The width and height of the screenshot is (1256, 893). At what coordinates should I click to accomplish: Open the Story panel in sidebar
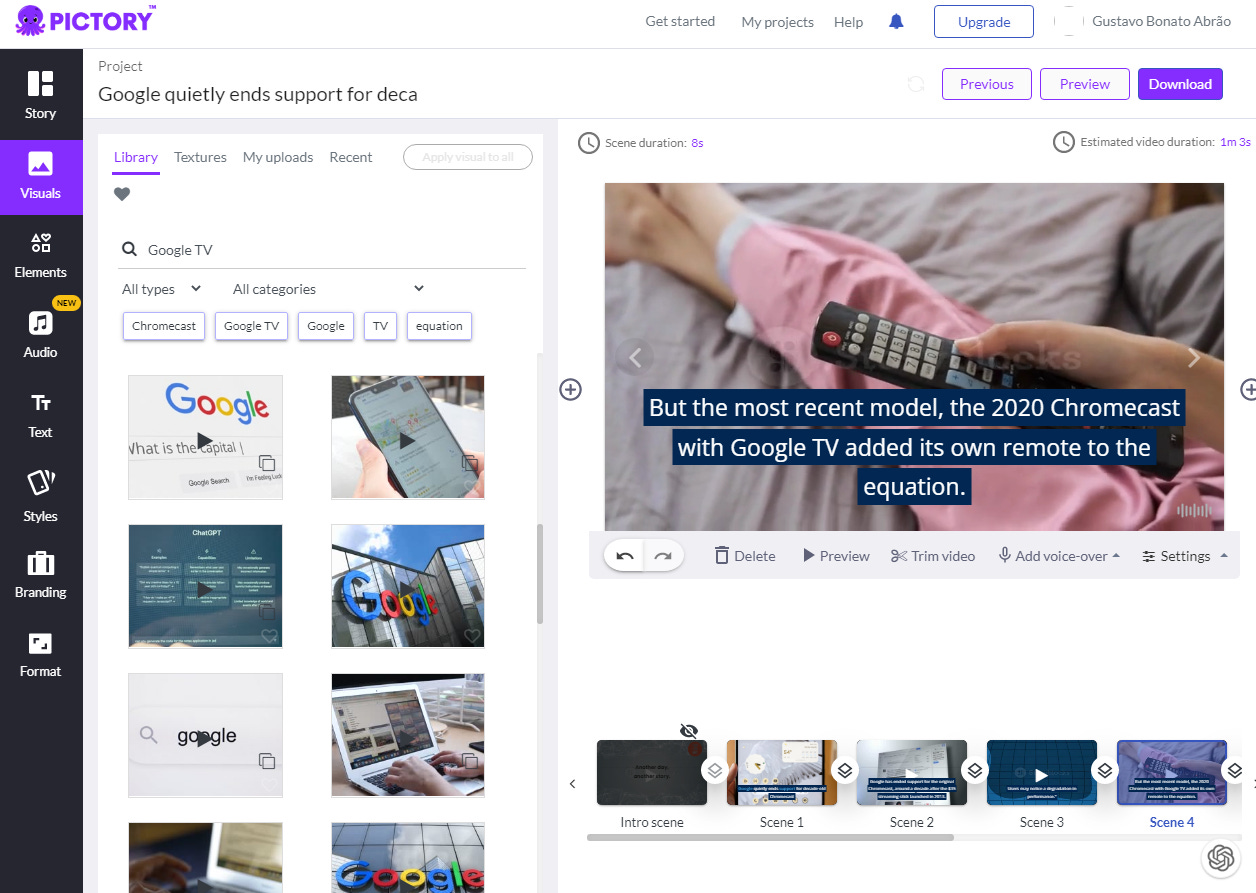pyautogui.click(x=41, y=95)
